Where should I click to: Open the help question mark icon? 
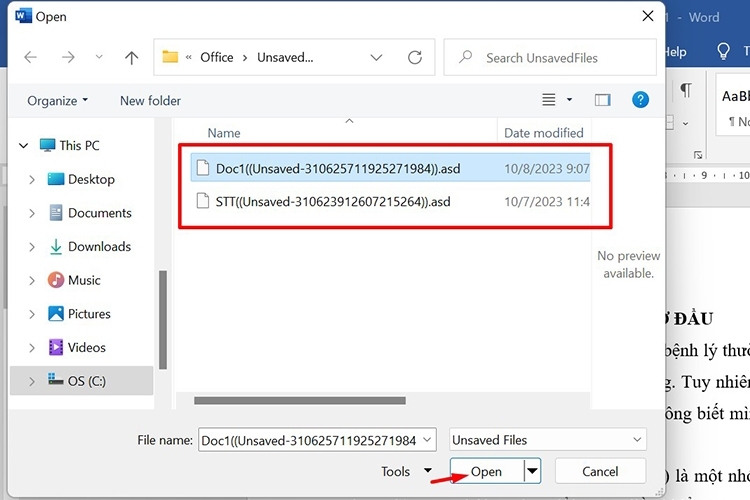coord(640,100)
